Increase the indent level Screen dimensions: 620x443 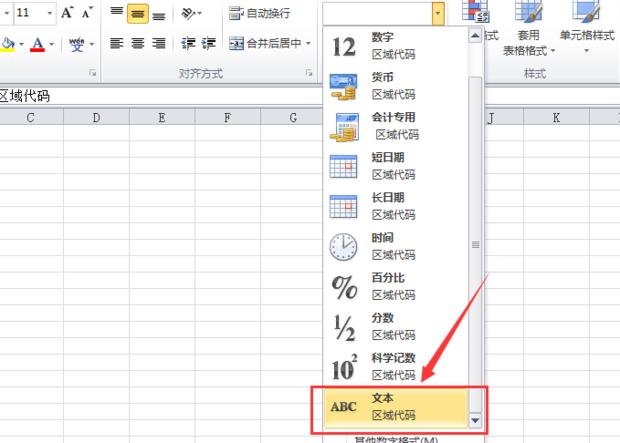tap(208, 43)
